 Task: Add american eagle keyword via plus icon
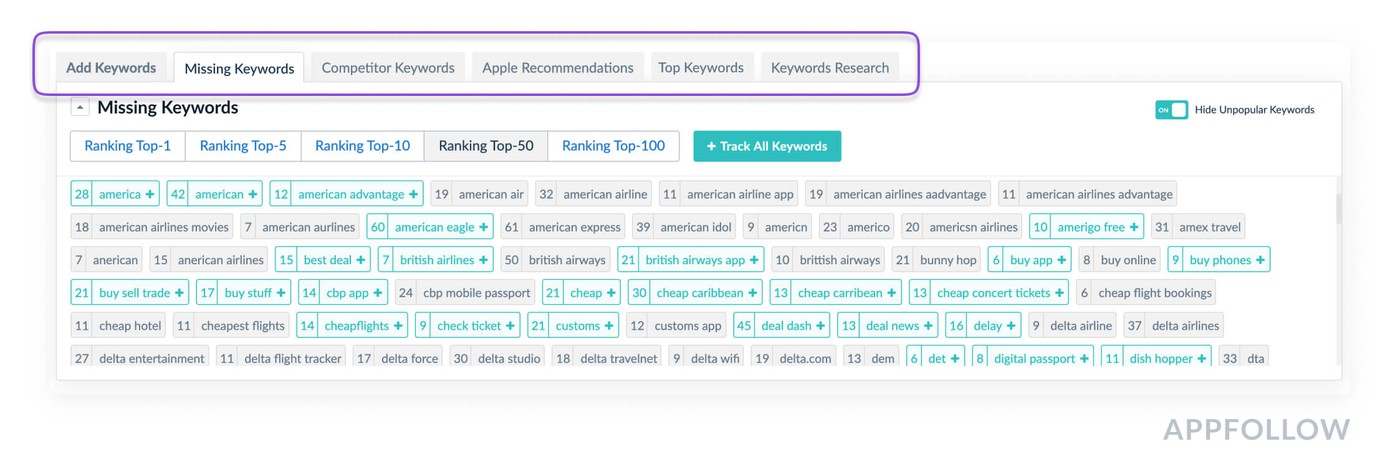tap(483, 227)
